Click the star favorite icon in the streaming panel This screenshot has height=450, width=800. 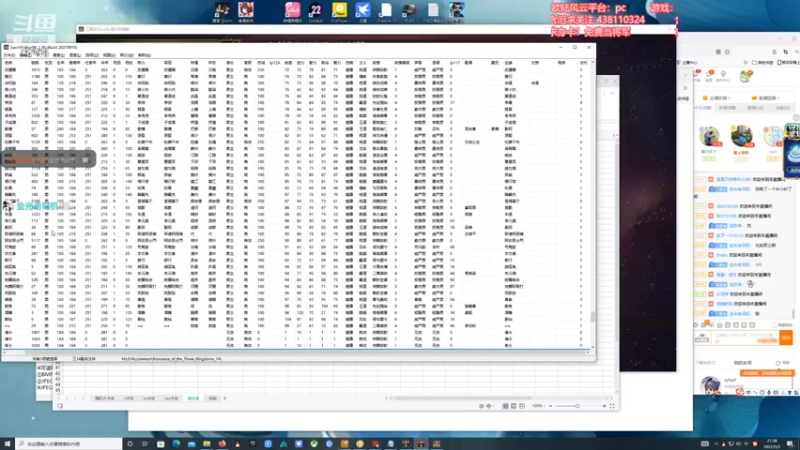coord(727,52)
